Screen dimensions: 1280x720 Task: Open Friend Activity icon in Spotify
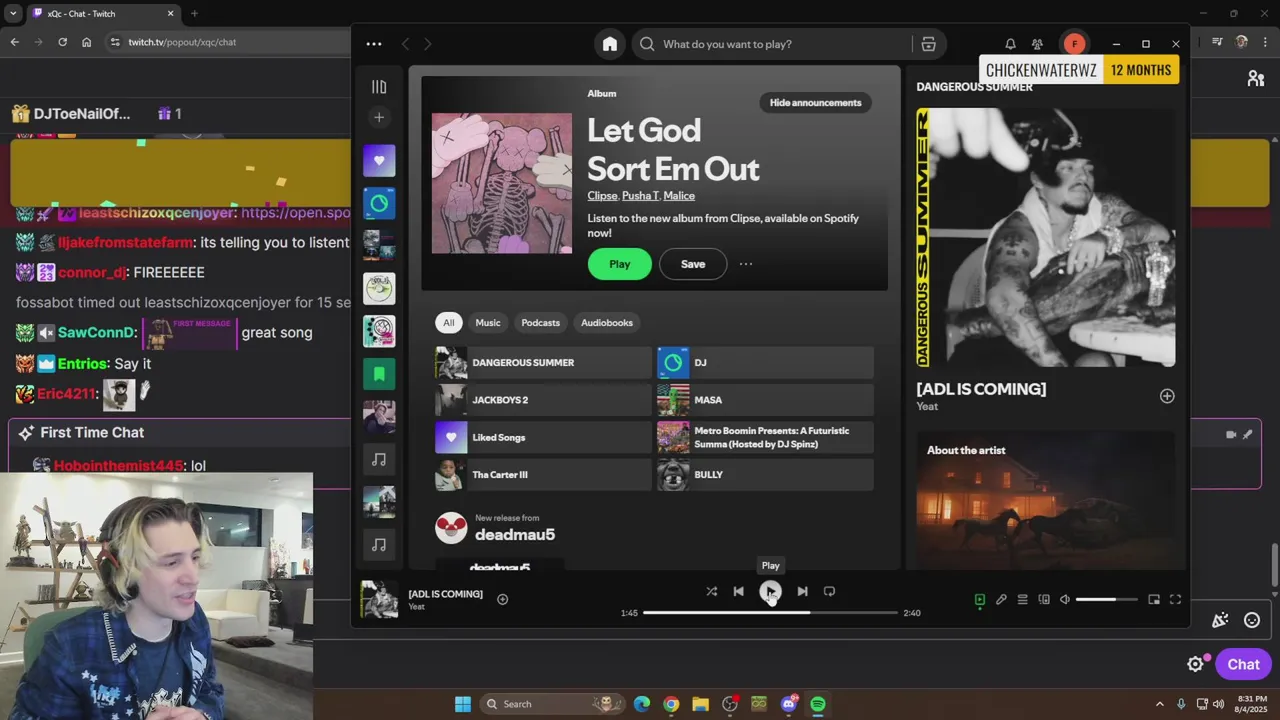(1037, 44)
